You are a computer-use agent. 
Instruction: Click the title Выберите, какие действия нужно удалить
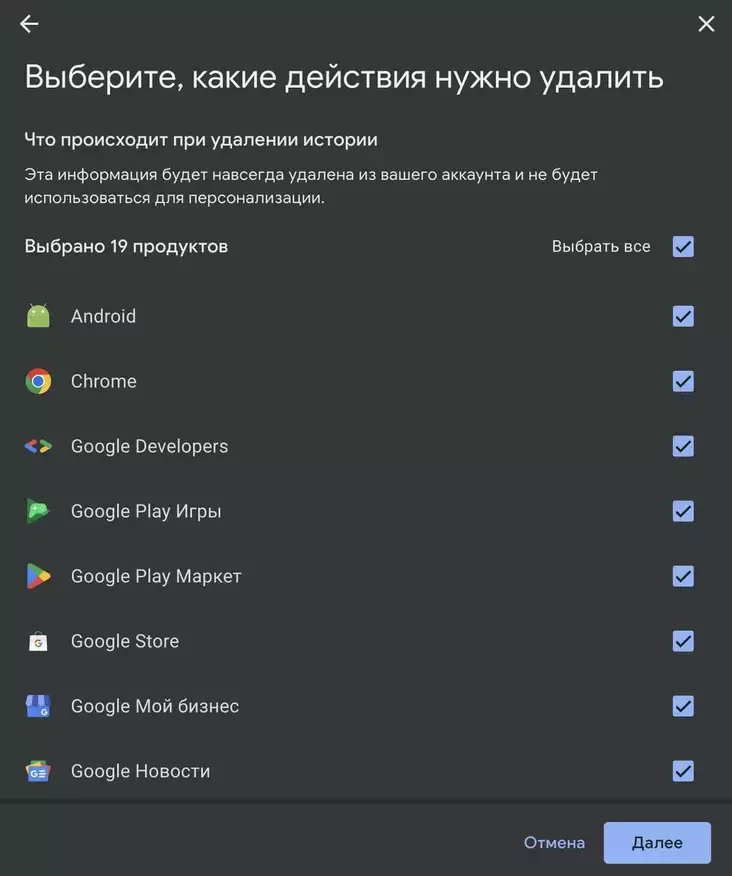tap(344, 77)
